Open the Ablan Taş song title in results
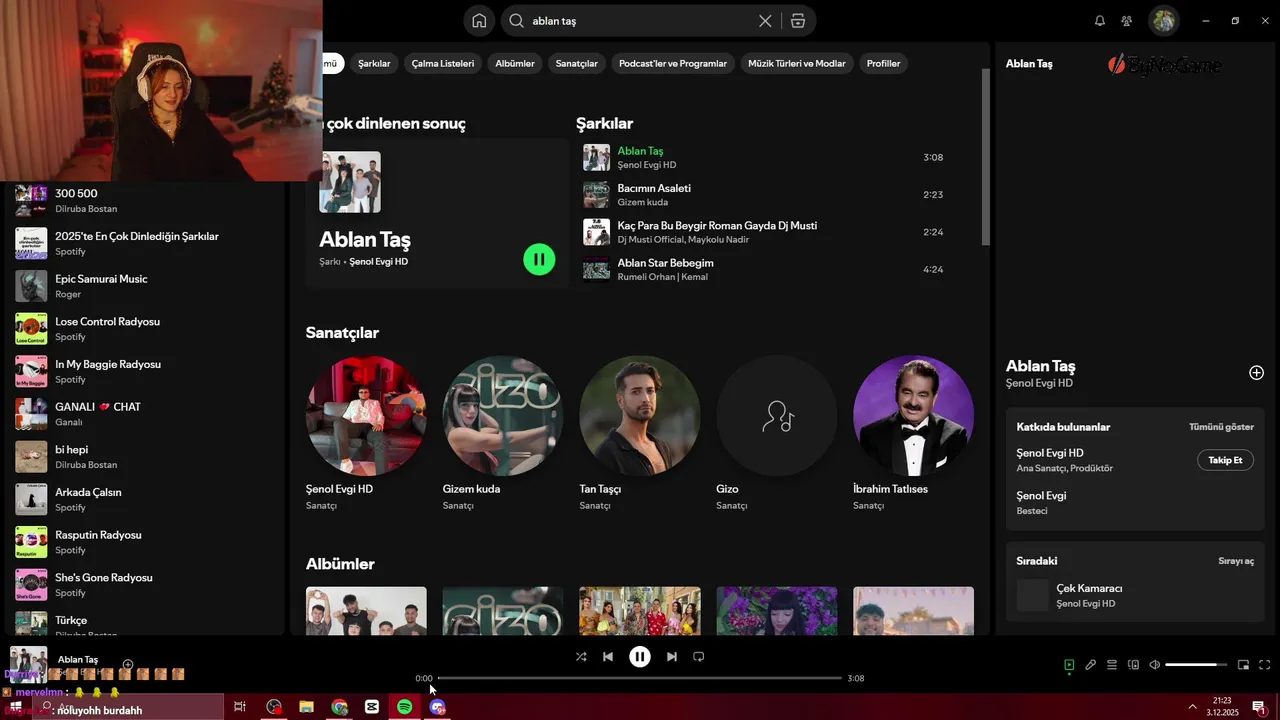 [x=640, y=151]
